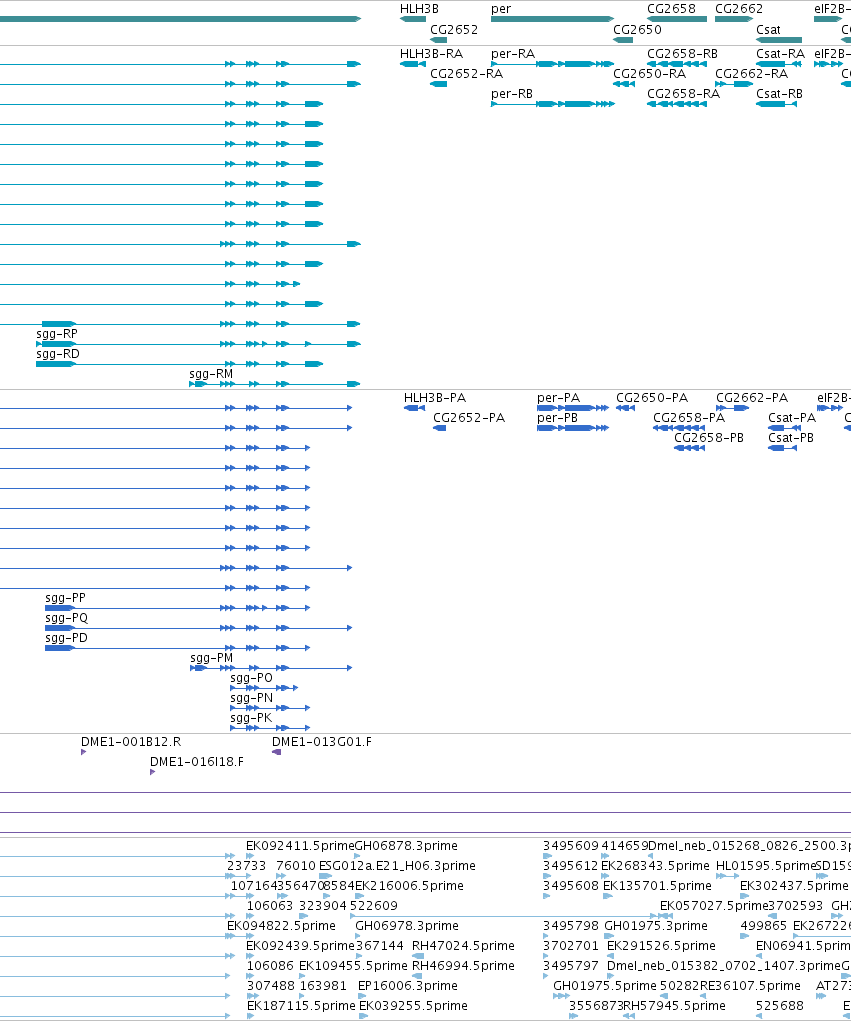Select the CG2652-PA protein label
The width and height of the screenshot is (851, 1021).
(469, 417)
